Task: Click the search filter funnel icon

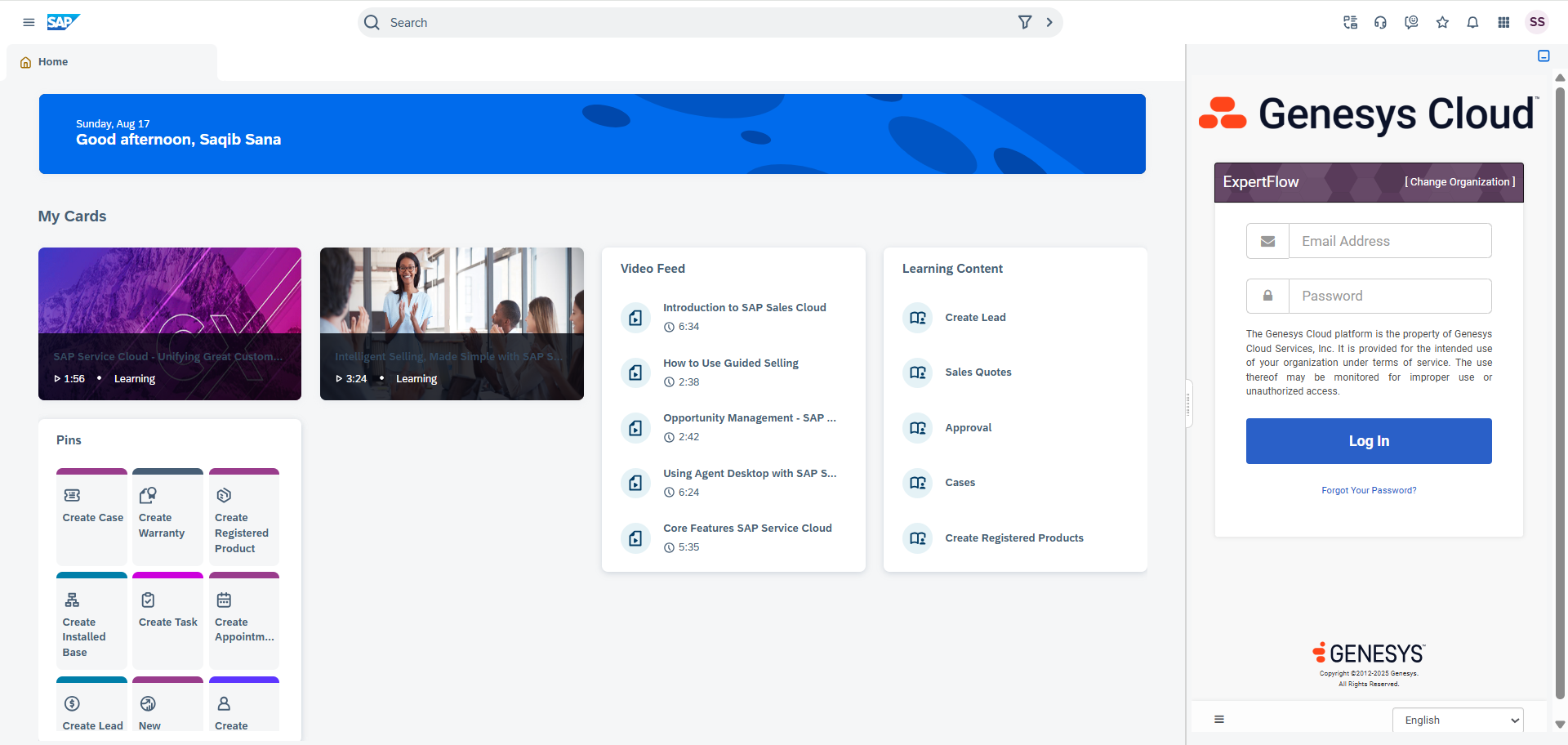Action: coord(1024,22)
